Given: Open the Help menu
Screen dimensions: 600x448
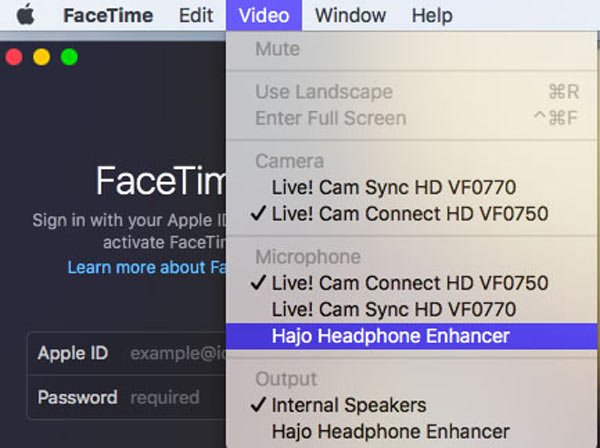Looking at the screenshot, I should (x=432, y=16).
